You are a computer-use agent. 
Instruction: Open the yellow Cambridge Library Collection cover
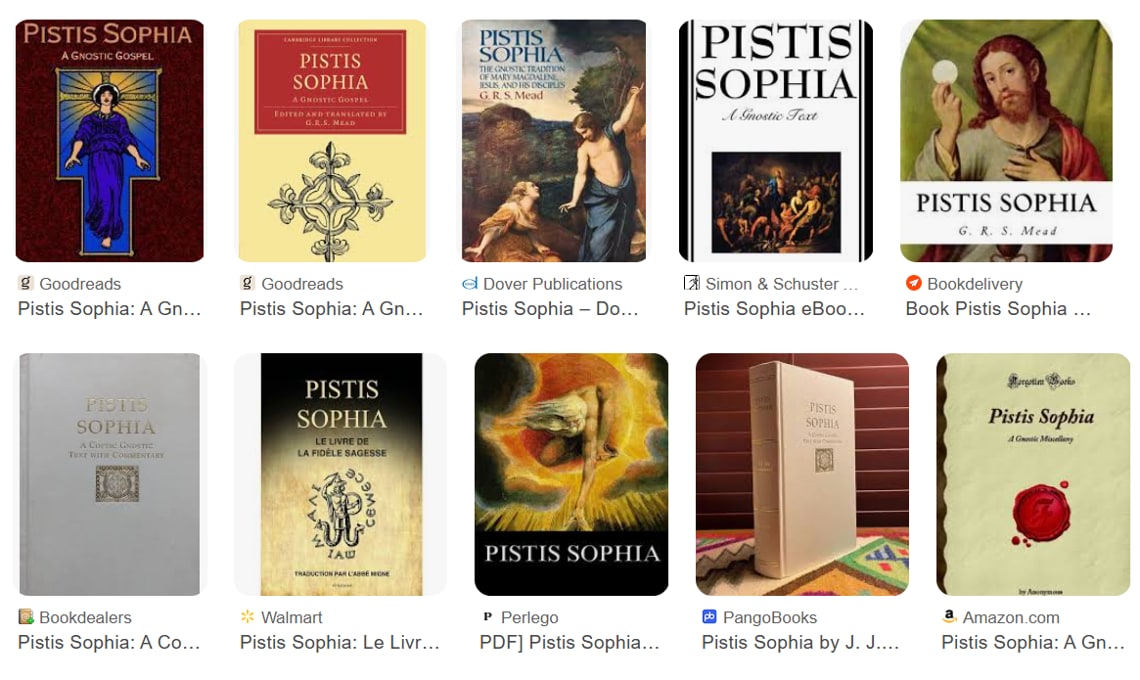332,140
